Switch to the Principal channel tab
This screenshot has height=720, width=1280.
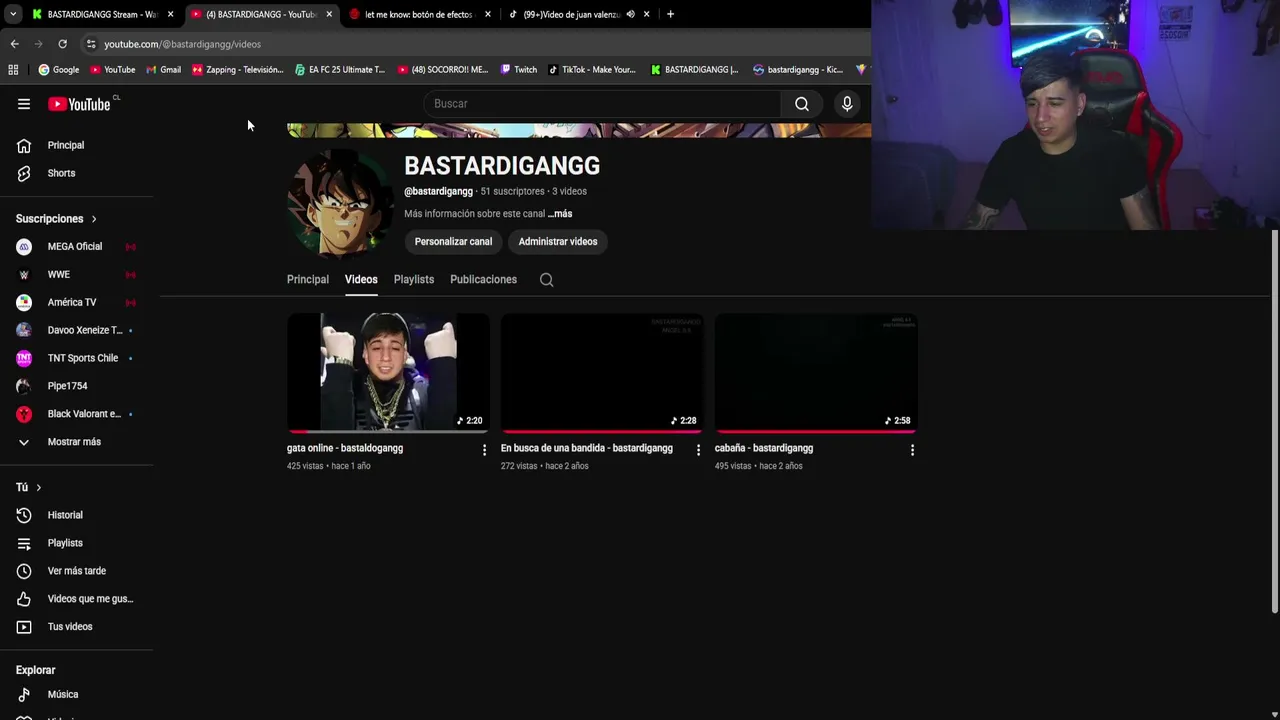click(x=308, y=280)
